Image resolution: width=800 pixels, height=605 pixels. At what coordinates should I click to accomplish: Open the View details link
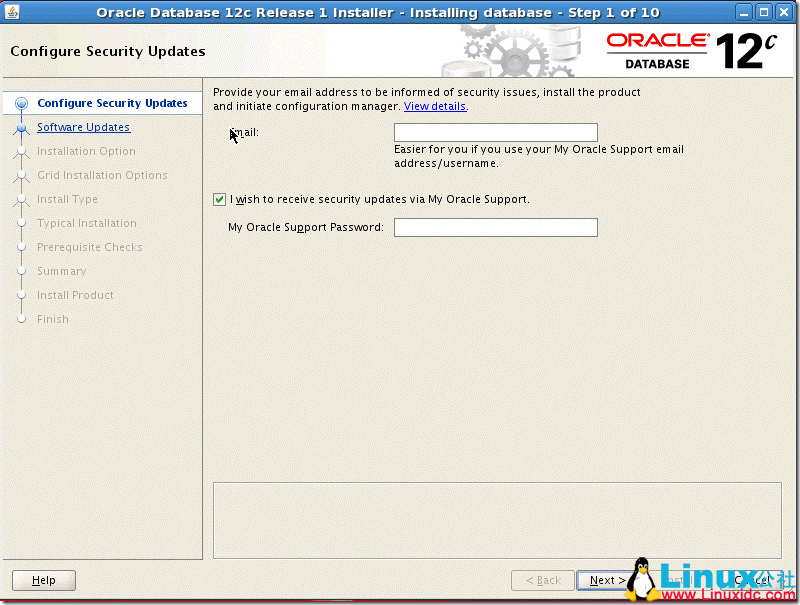pos(434,106)
